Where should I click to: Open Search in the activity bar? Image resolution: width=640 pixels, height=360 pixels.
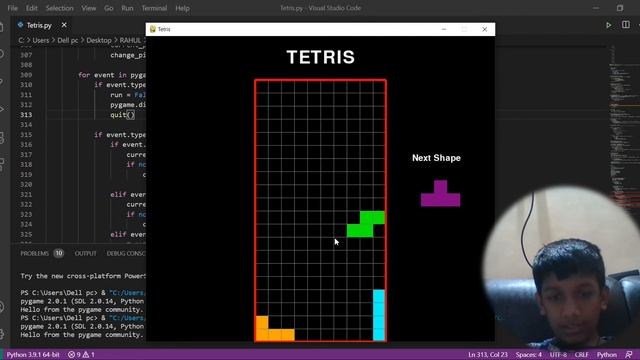2,54
